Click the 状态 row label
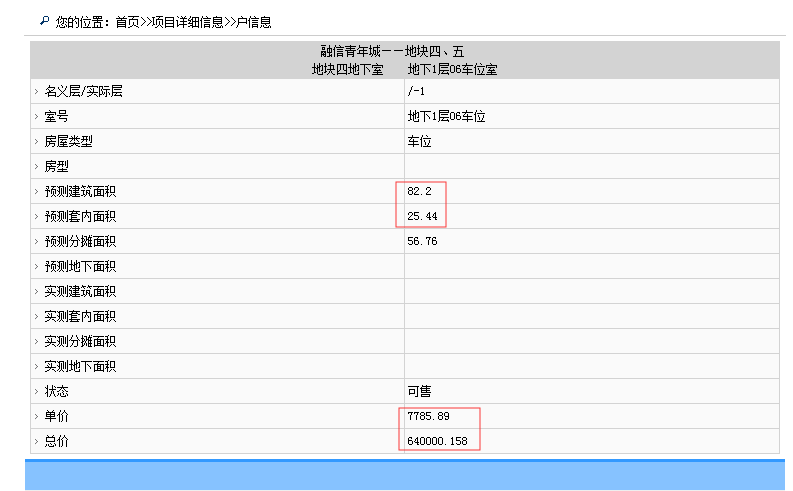This screenshot has height=491, width=793. [x=56, y=391]
